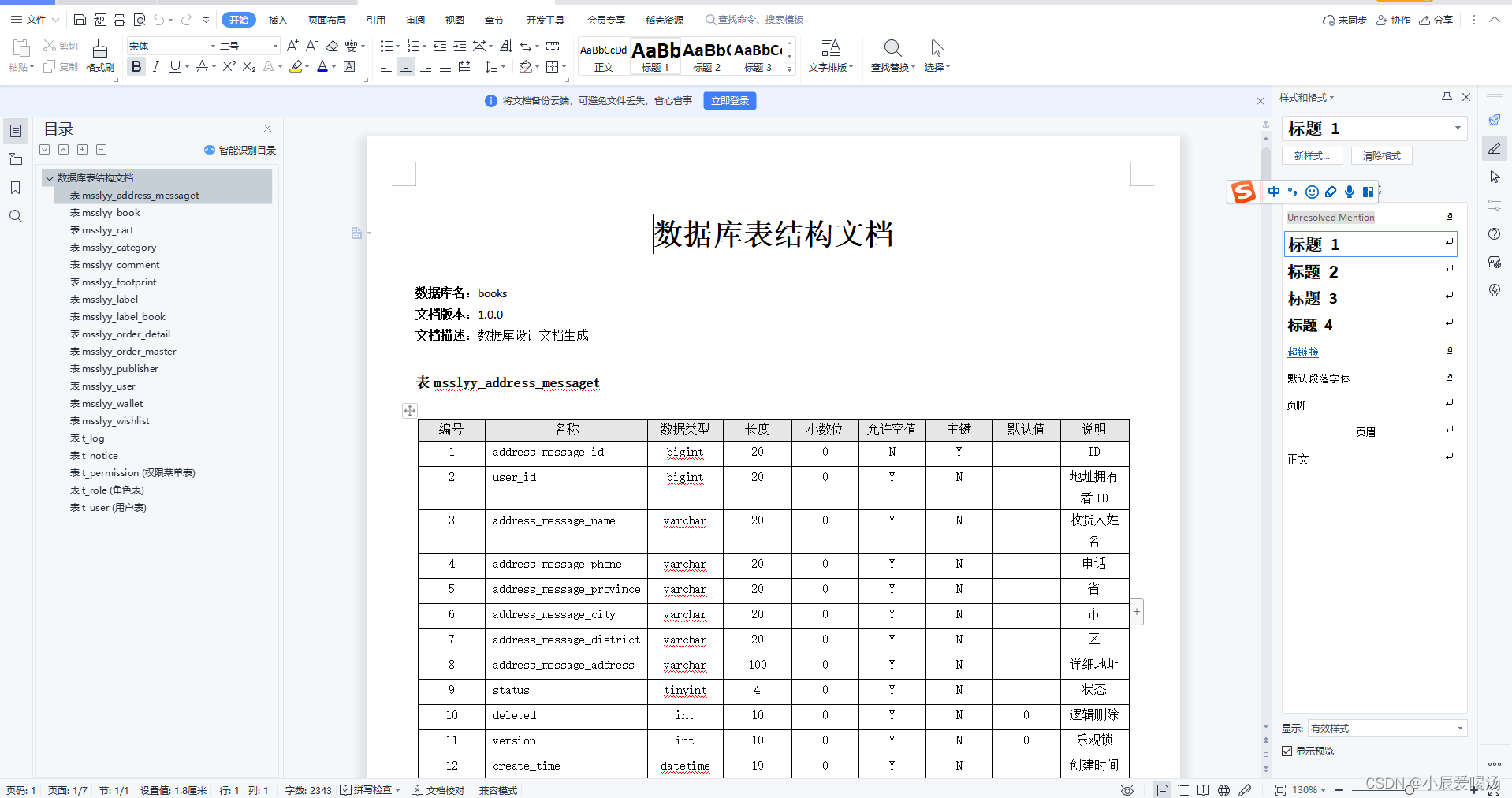
Task: Open the 有效样式 display styles dropdown
Action: [x=1385, y=728]
